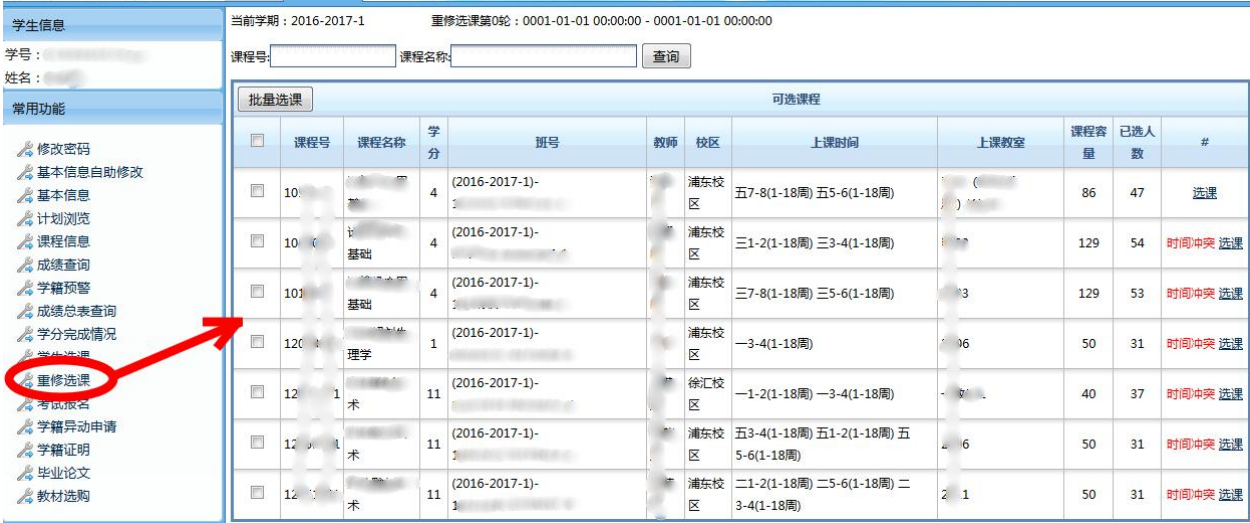Click the icon beside 计划浏览
The image size is (1250, 523).
(x=26, y=218)
